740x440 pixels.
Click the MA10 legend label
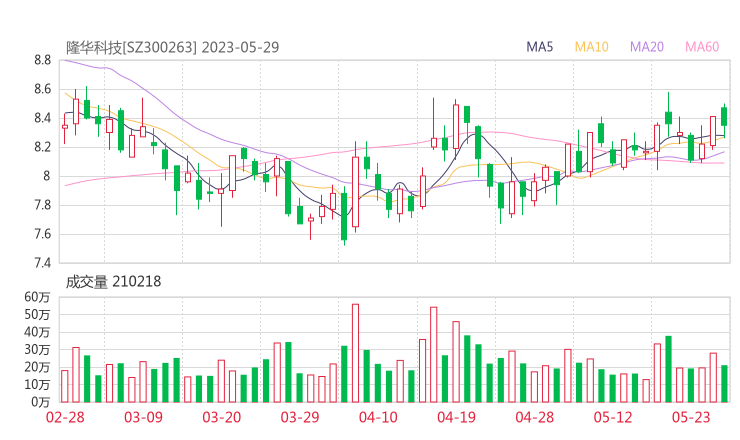coord(591,47)
